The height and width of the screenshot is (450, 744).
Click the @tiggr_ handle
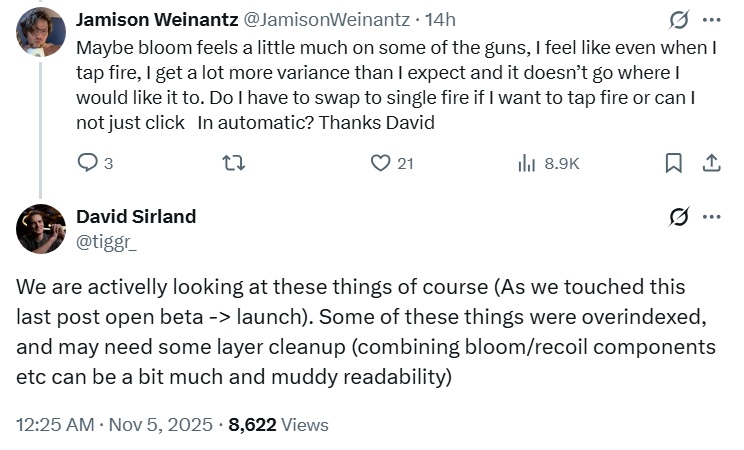point(107,241)
